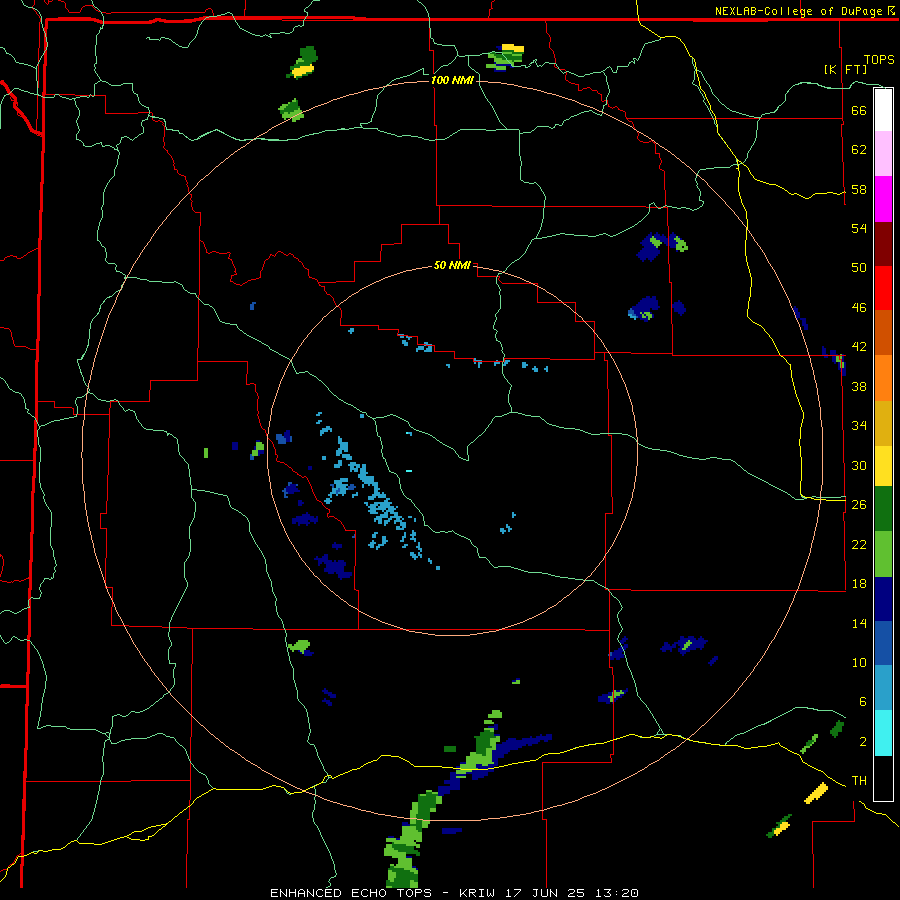
Task: Click the [K FT] units label
Action: [x=845, y=69]
